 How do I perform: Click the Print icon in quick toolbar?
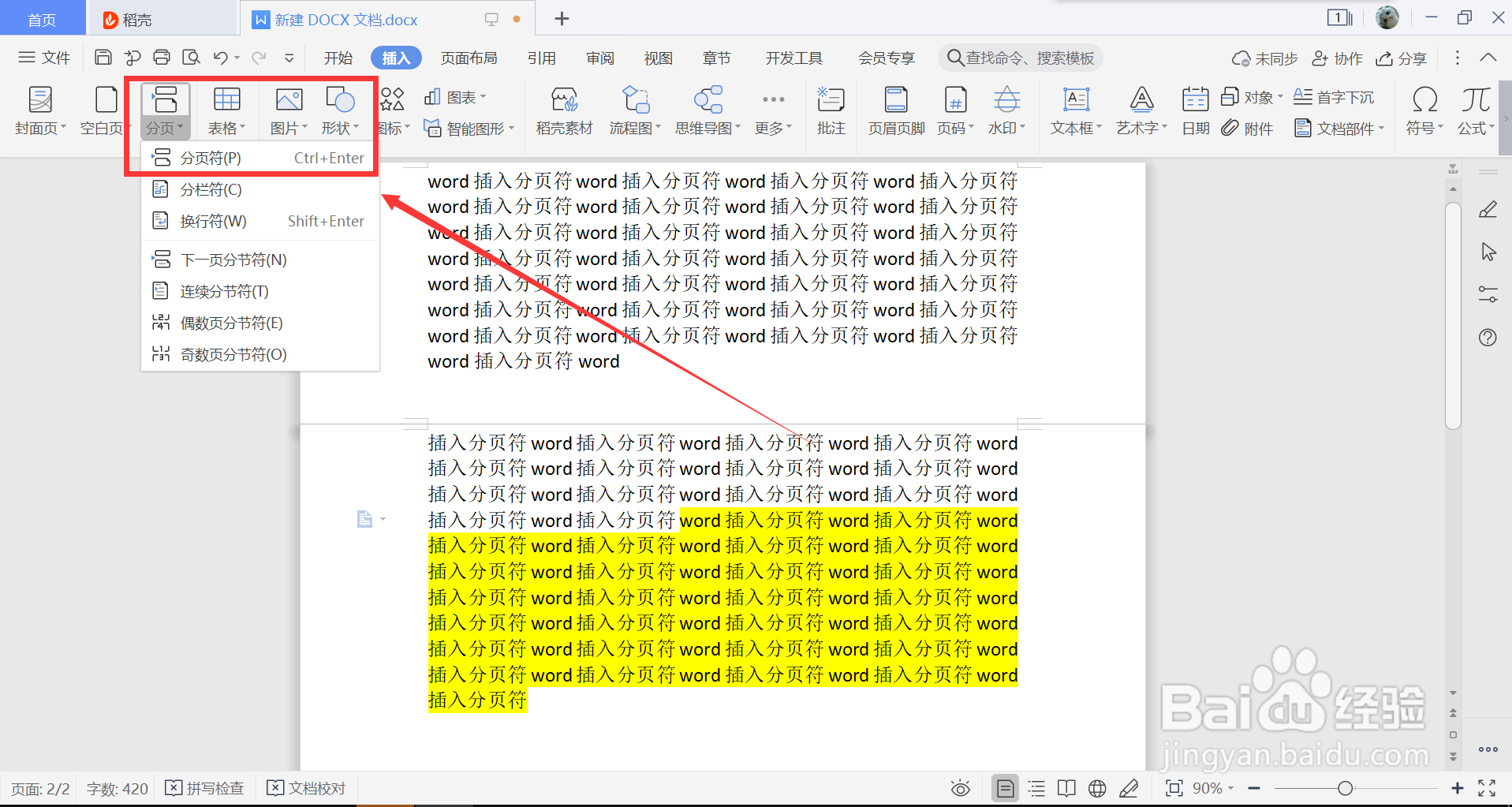162,58
